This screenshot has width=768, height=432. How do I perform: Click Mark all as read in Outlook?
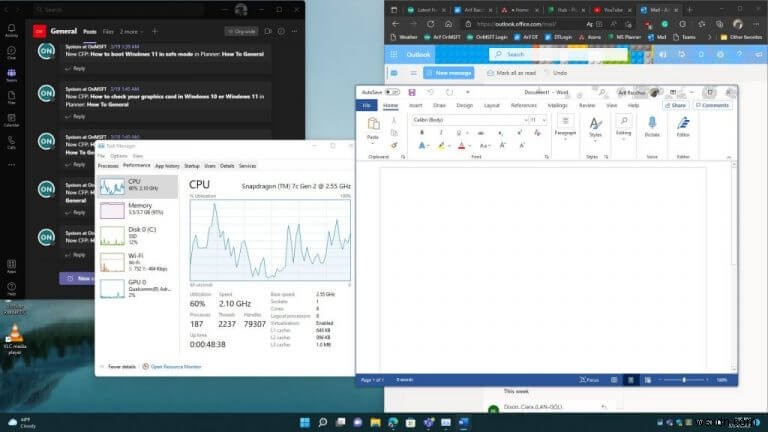(511, 73)
